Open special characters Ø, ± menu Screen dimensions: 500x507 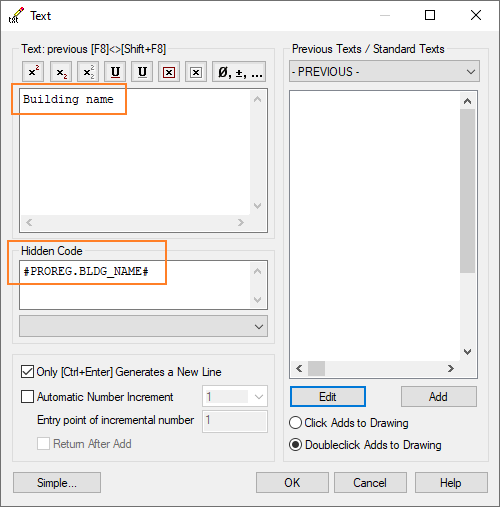click(x=239, y=72)
